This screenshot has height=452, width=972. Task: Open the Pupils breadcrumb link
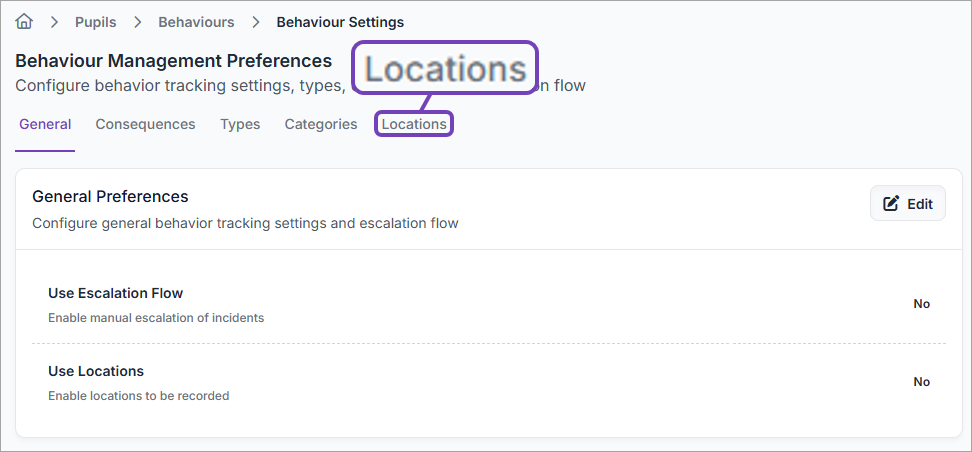coord(96,22)
